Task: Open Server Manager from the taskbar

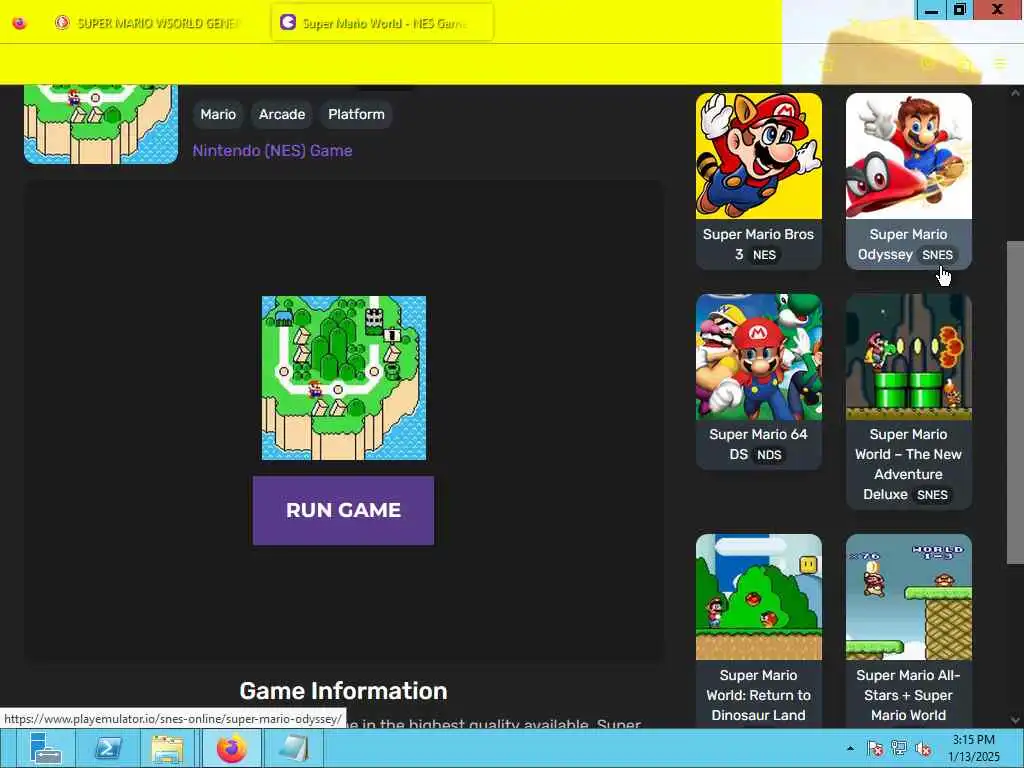Action: click(46, 748)
